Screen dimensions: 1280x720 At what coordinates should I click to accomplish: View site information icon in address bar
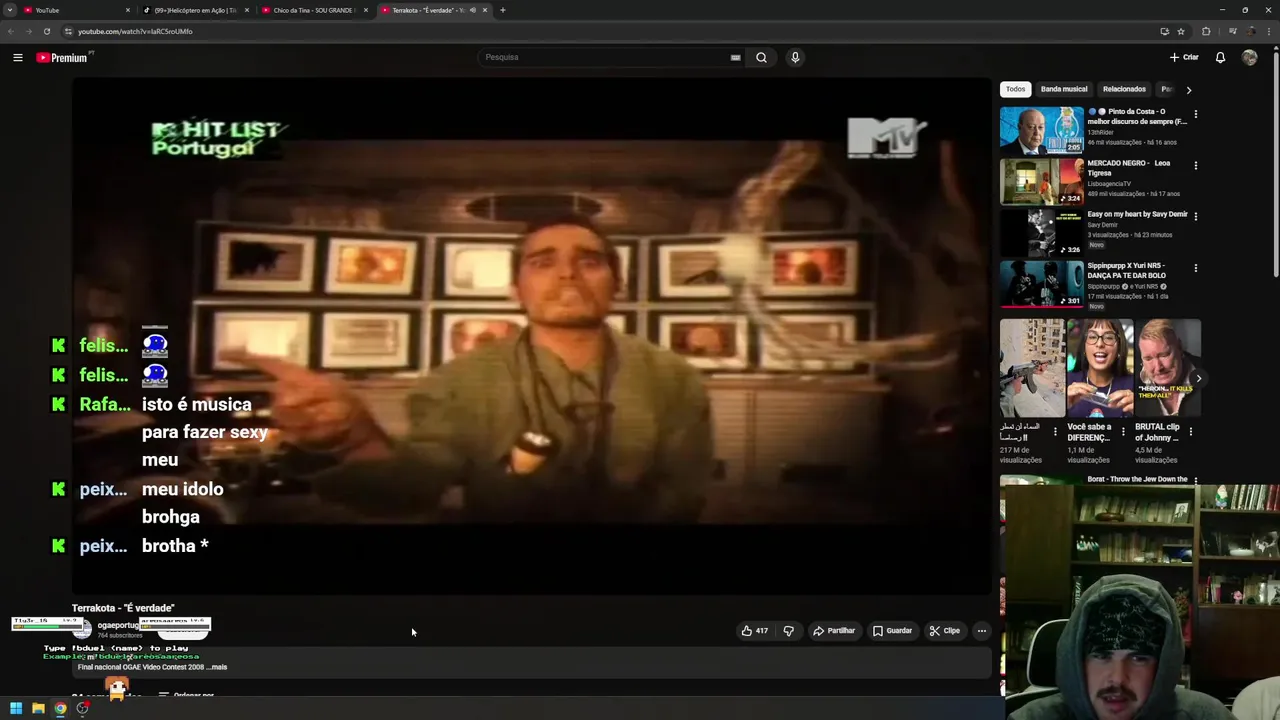click(68, 31)
